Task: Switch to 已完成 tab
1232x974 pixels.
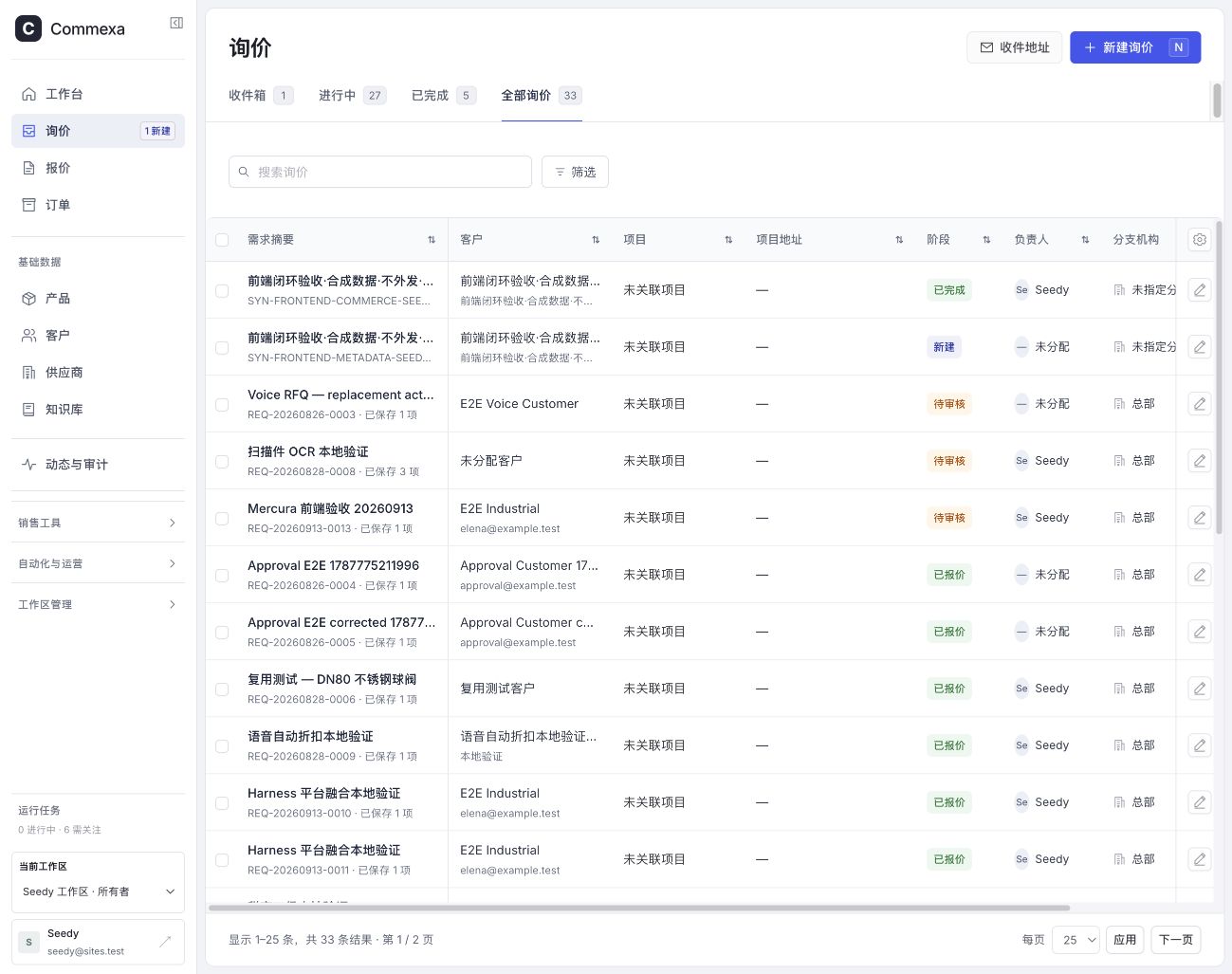Action: (444, 96)
